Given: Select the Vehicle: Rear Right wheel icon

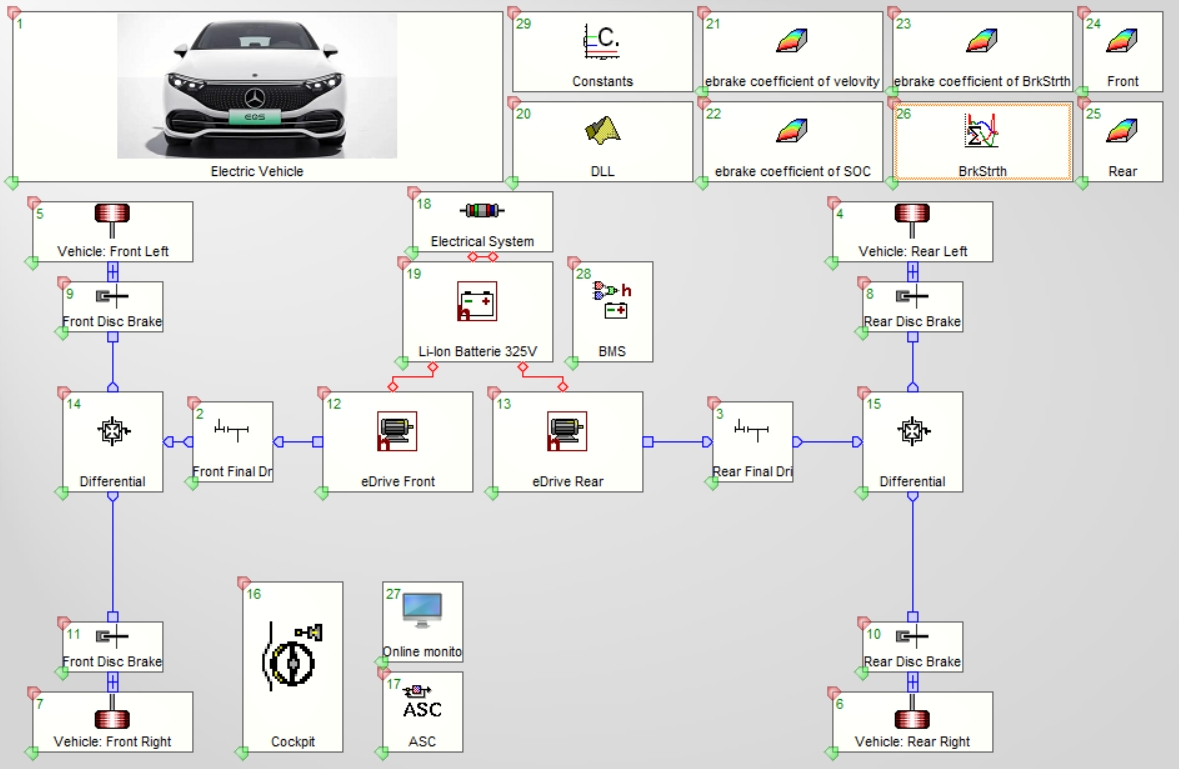Looking at the screenshot, I should [912, 719].
